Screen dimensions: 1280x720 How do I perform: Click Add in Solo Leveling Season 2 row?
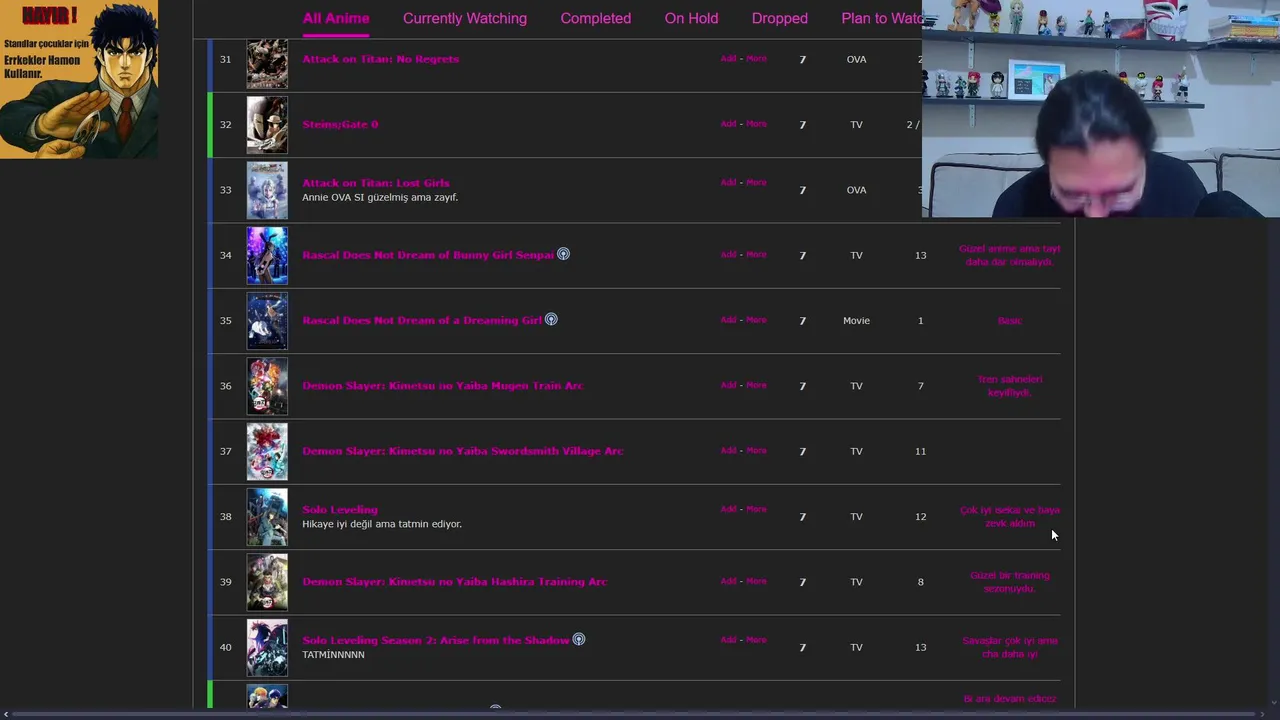(728, 640)
